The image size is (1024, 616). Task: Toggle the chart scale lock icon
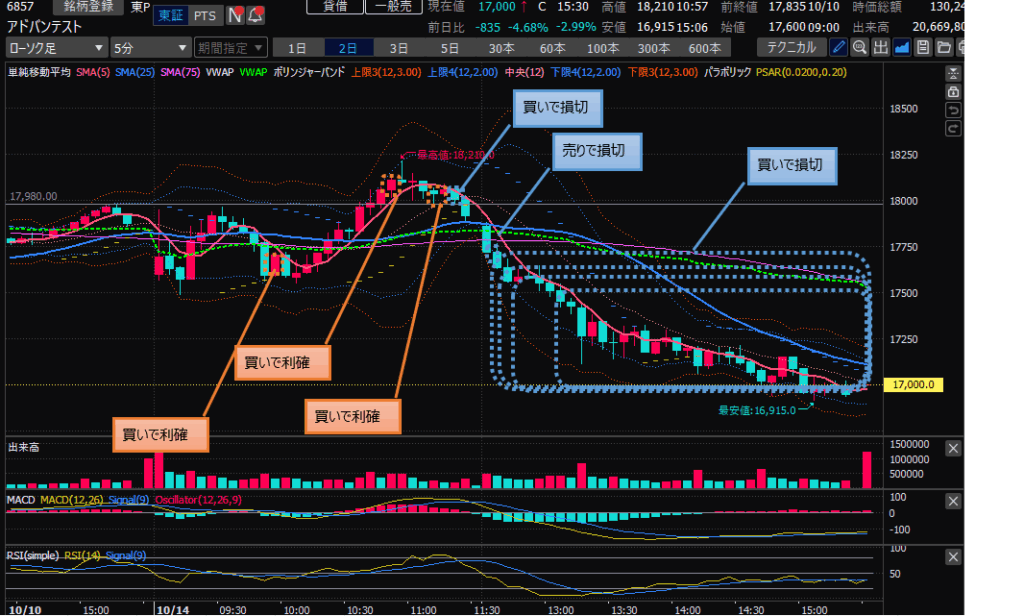(953, 91)
